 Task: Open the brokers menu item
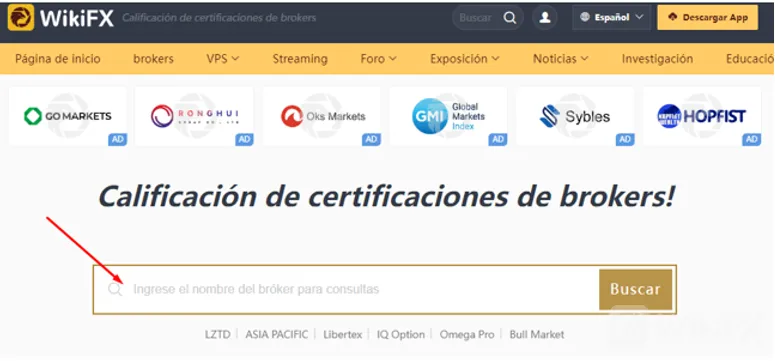click(x=153, y=59)
